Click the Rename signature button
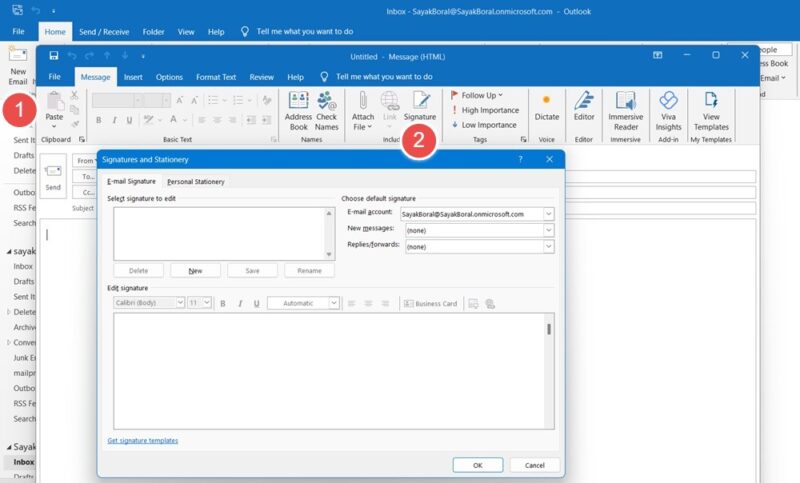 coord(309,270)
